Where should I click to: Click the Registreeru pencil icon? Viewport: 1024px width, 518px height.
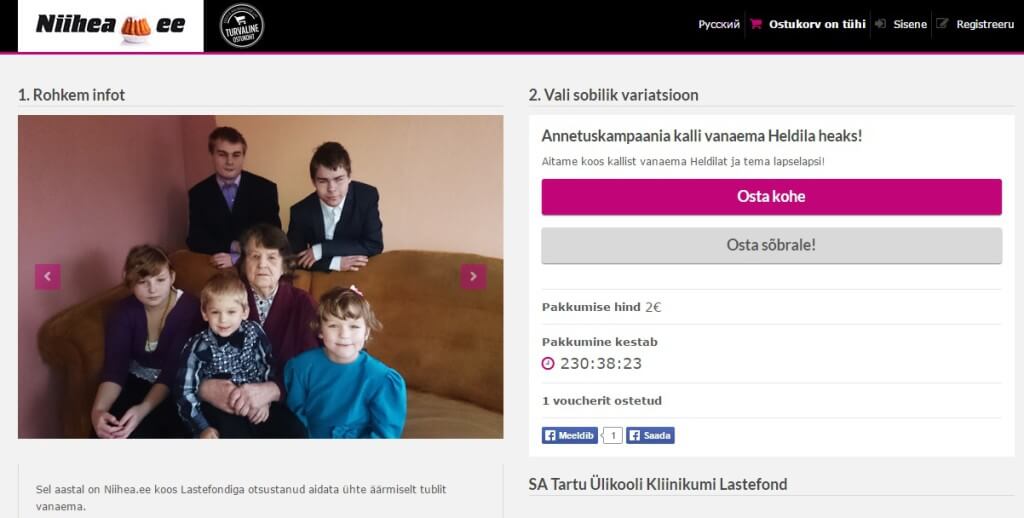pyautogui.click(x=942, y=24)
